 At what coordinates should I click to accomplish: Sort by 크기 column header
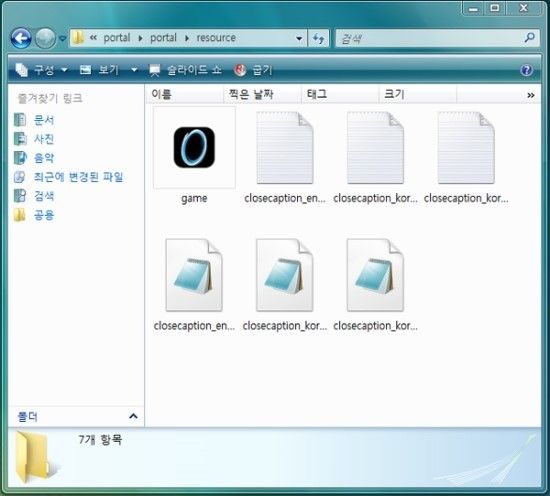pyautogui.click(x=417, y=94)
